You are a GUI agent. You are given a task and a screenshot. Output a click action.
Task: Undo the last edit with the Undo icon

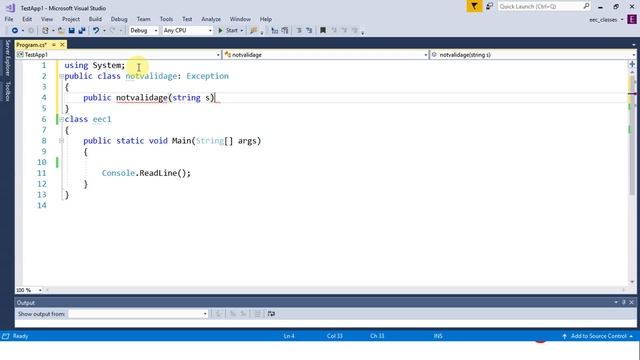tap(96, 31)
